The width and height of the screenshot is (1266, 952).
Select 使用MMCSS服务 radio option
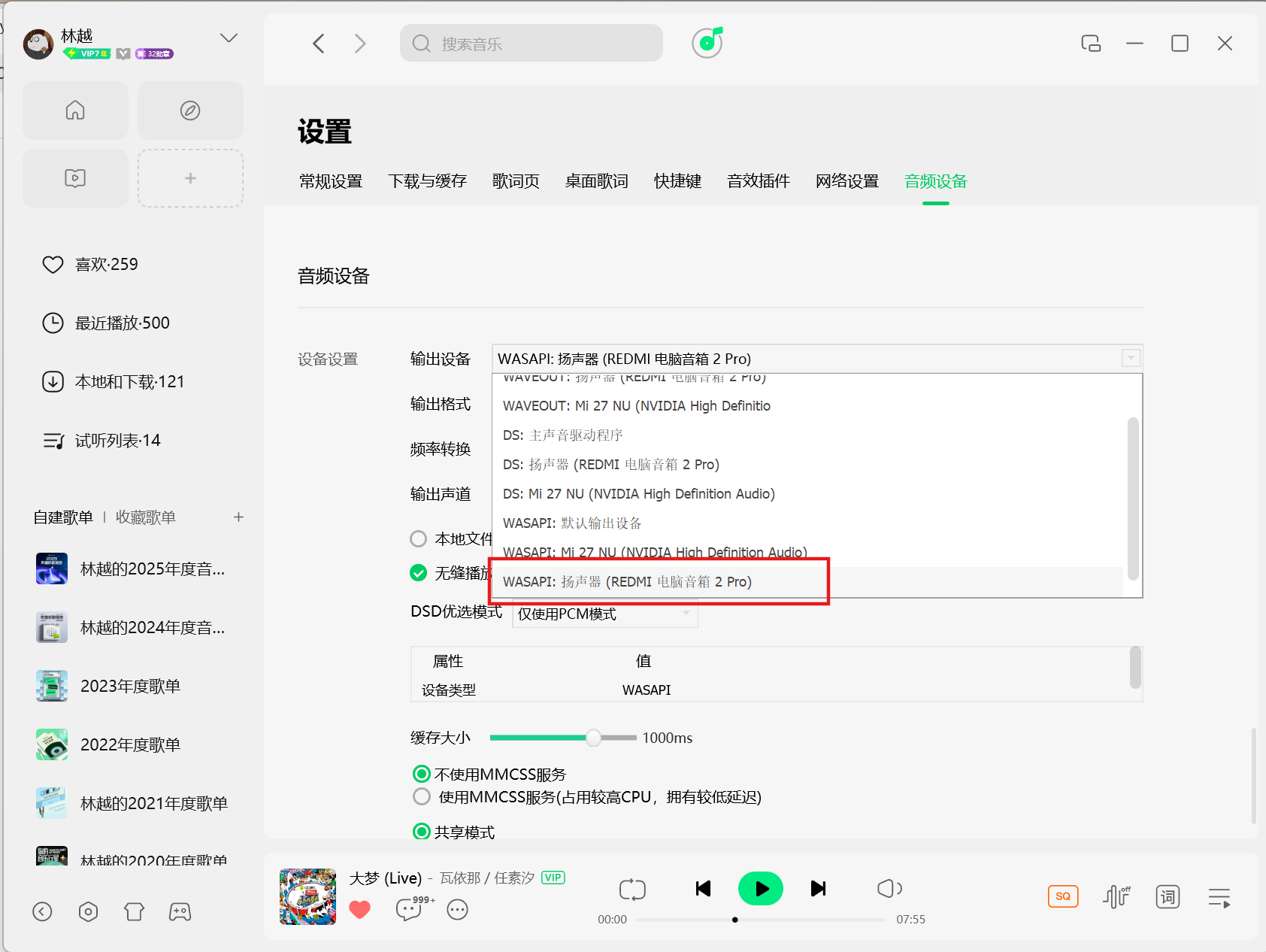tap(422, 797)
